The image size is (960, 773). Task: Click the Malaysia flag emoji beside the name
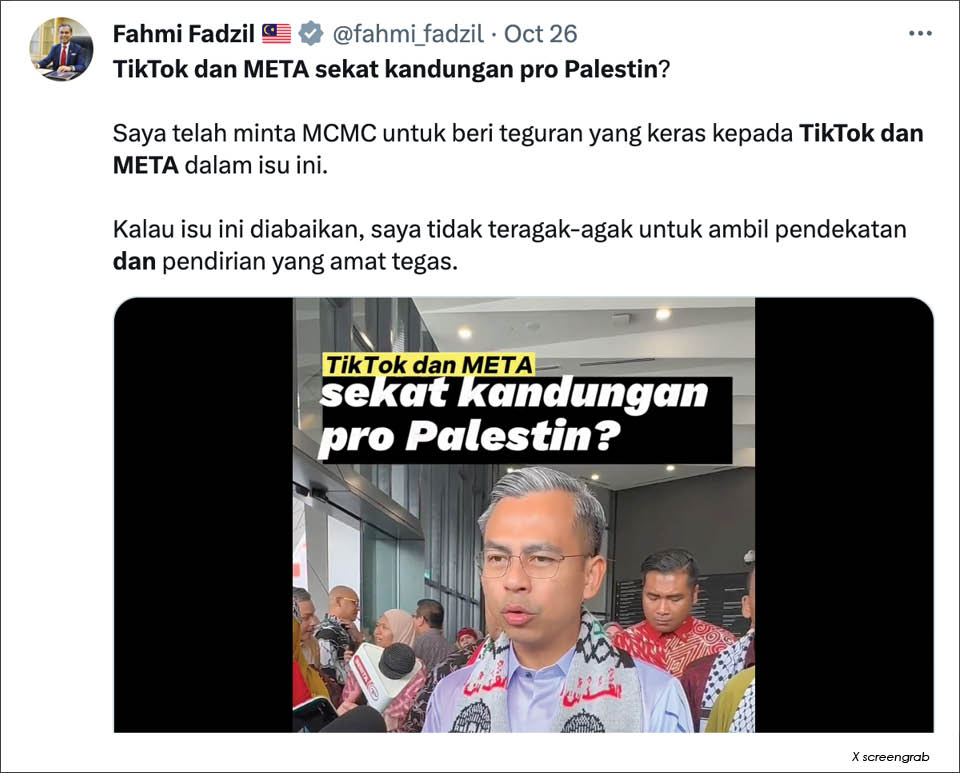coord(277,34)
